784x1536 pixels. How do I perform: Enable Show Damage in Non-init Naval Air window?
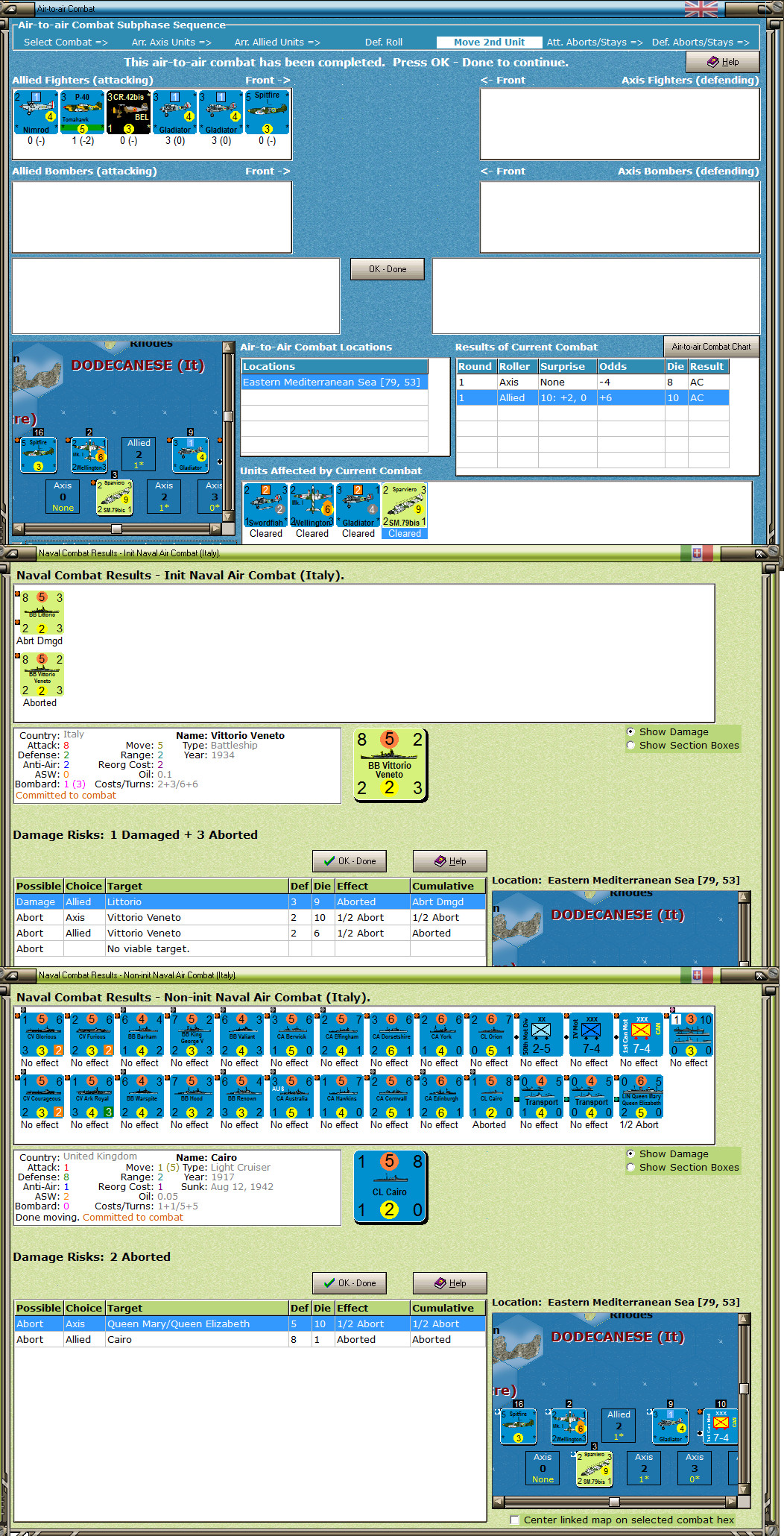click(x=630, y=1154)
